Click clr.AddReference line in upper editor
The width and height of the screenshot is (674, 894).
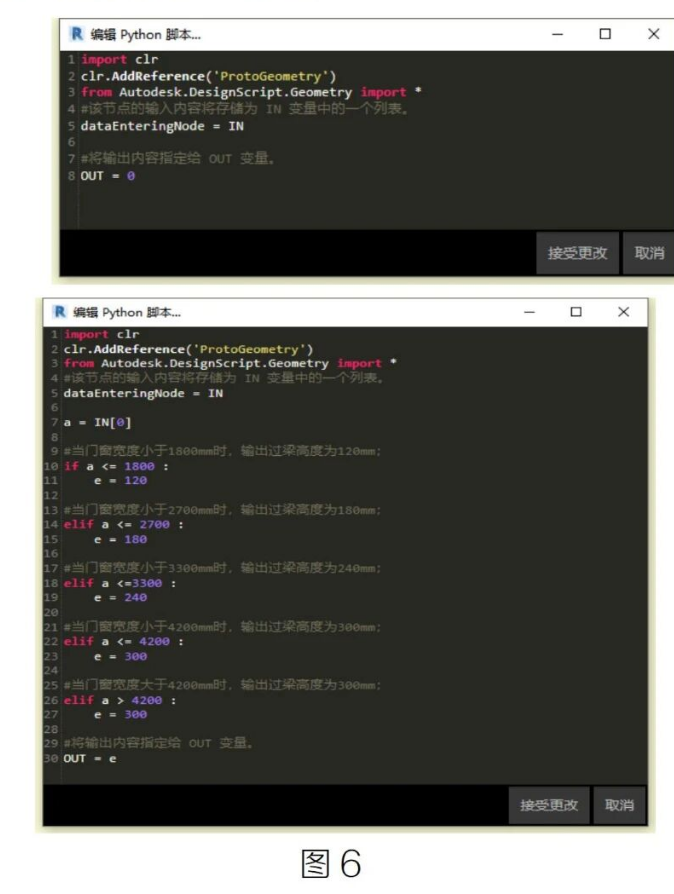208,76
